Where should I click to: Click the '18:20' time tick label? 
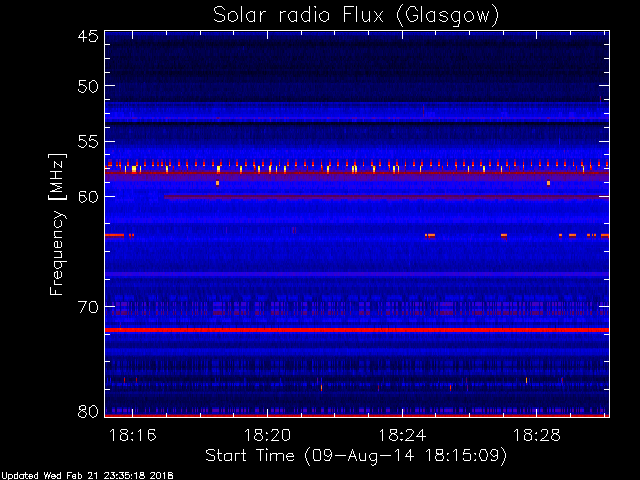pyautogui.click(x=267, y=435)
